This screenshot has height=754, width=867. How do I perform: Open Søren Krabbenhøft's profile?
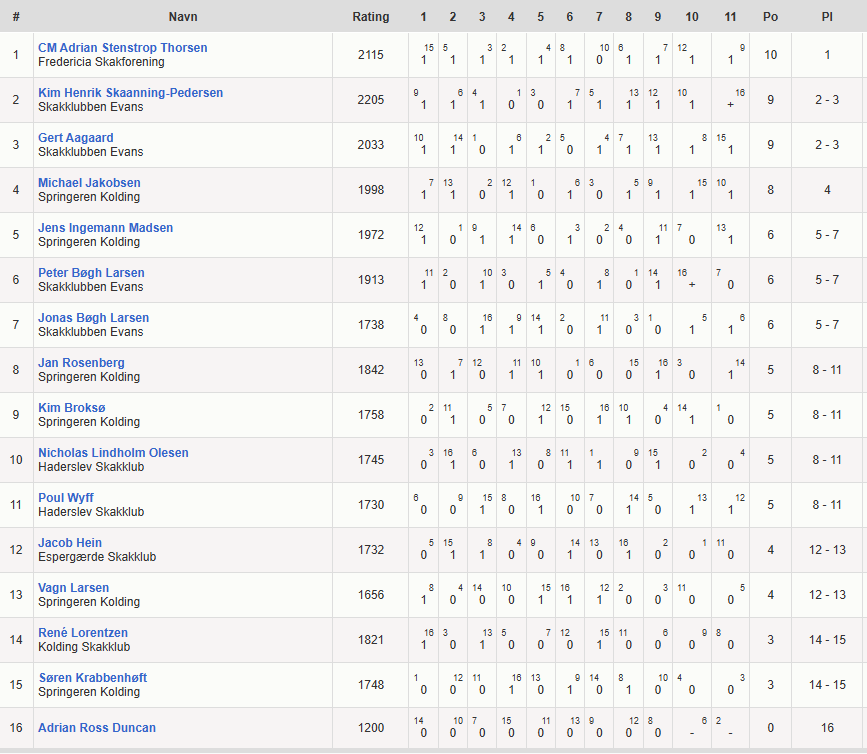(92, 678)
